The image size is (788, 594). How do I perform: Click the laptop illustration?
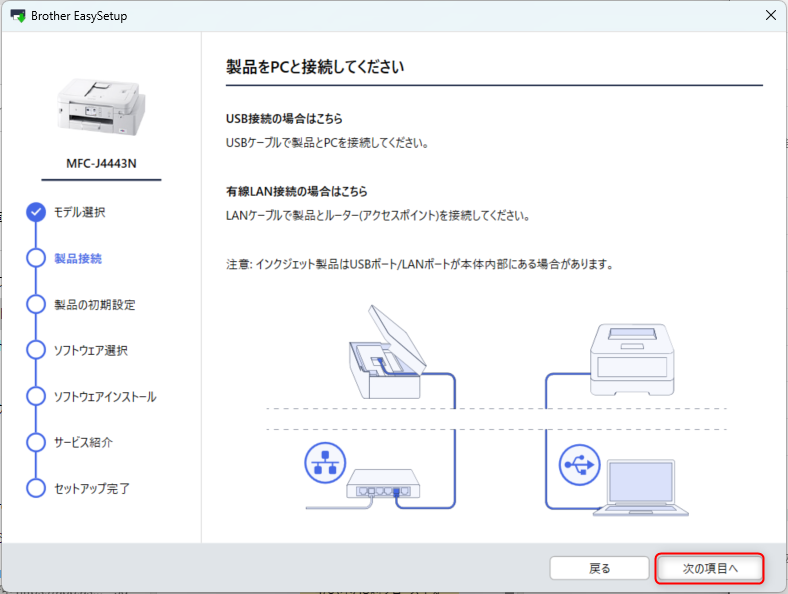coord(641,487)
